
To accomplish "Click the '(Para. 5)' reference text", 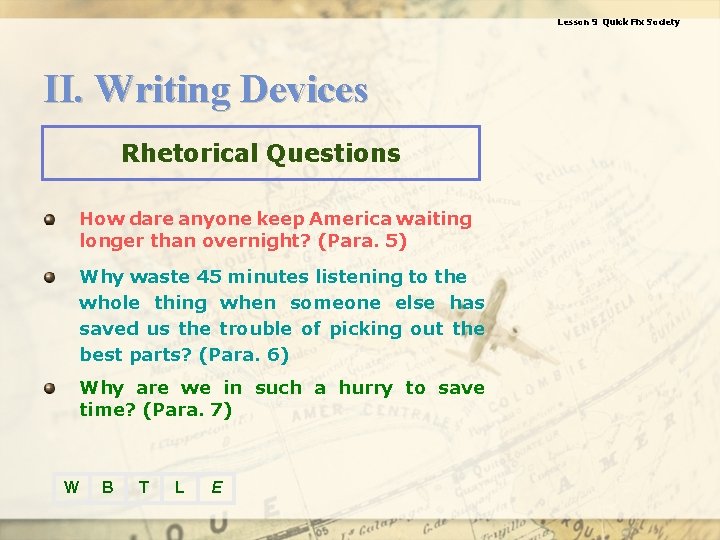I will (x=362, y=241).
